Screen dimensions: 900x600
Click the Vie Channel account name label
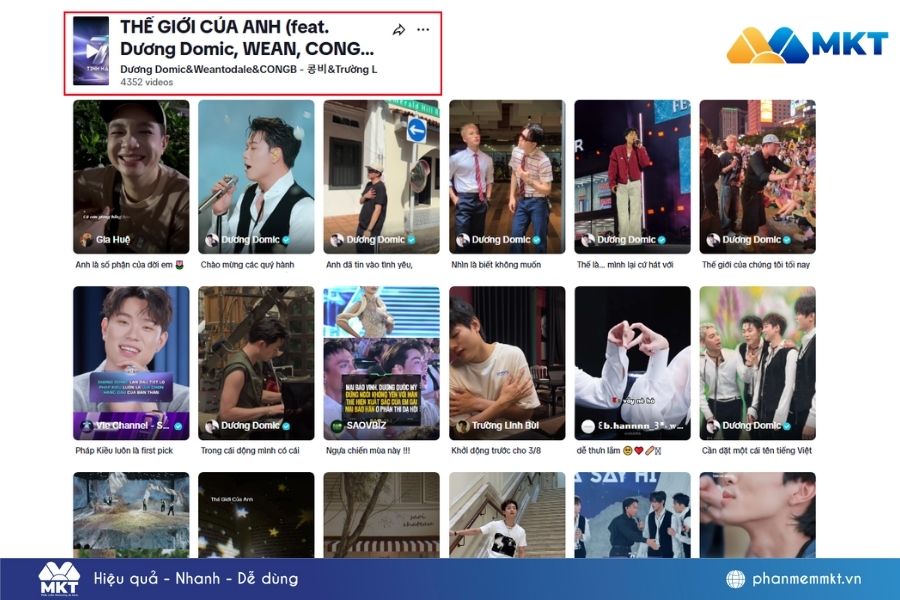(133, 425)
